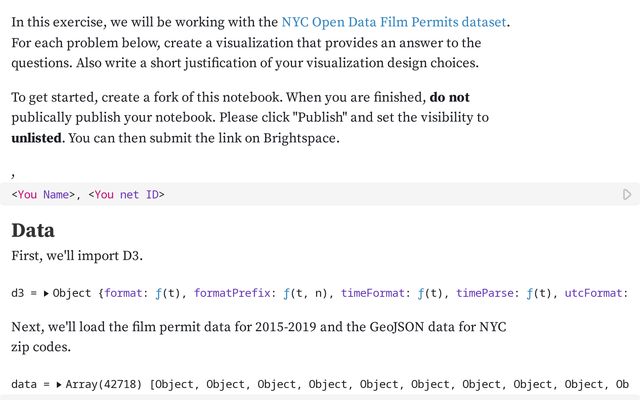Click the comma output above the name cell
Screen dimensions: 640x400
[13, 176]
